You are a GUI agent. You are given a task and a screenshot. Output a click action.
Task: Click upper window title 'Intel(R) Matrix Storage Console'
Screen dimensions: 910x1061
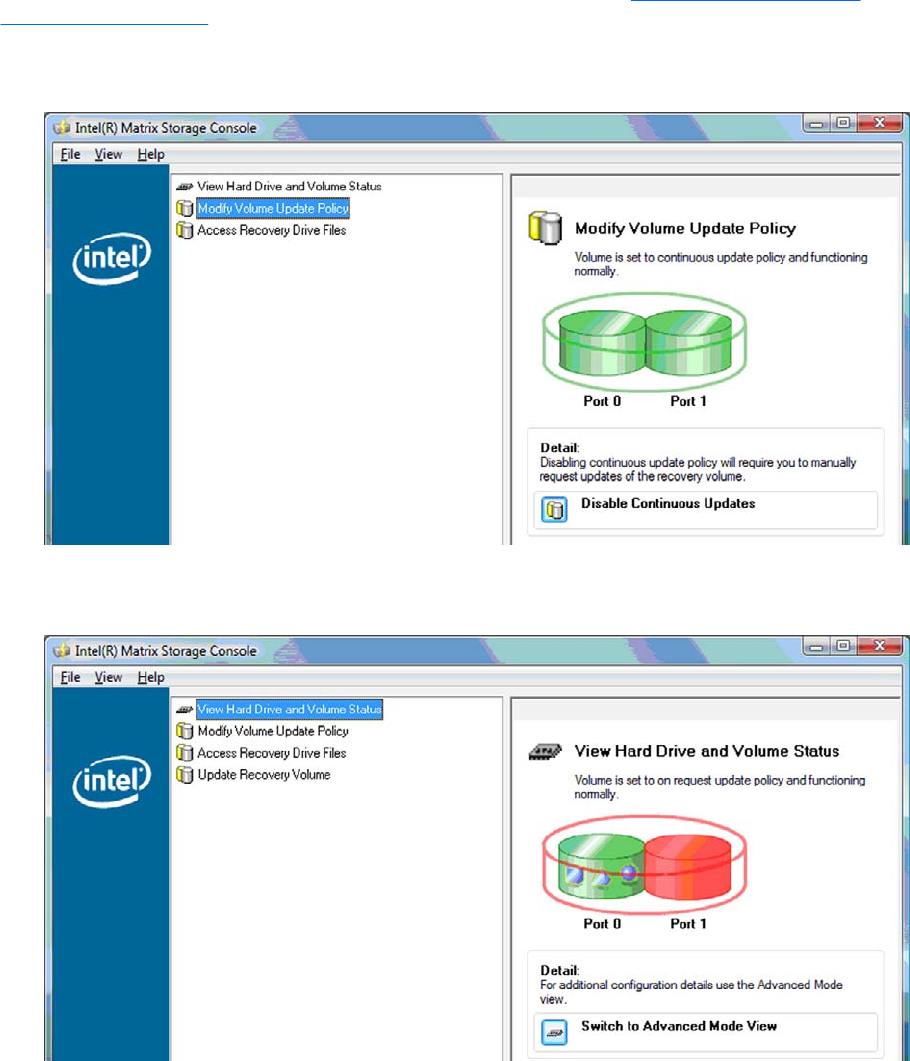[166, 128]
